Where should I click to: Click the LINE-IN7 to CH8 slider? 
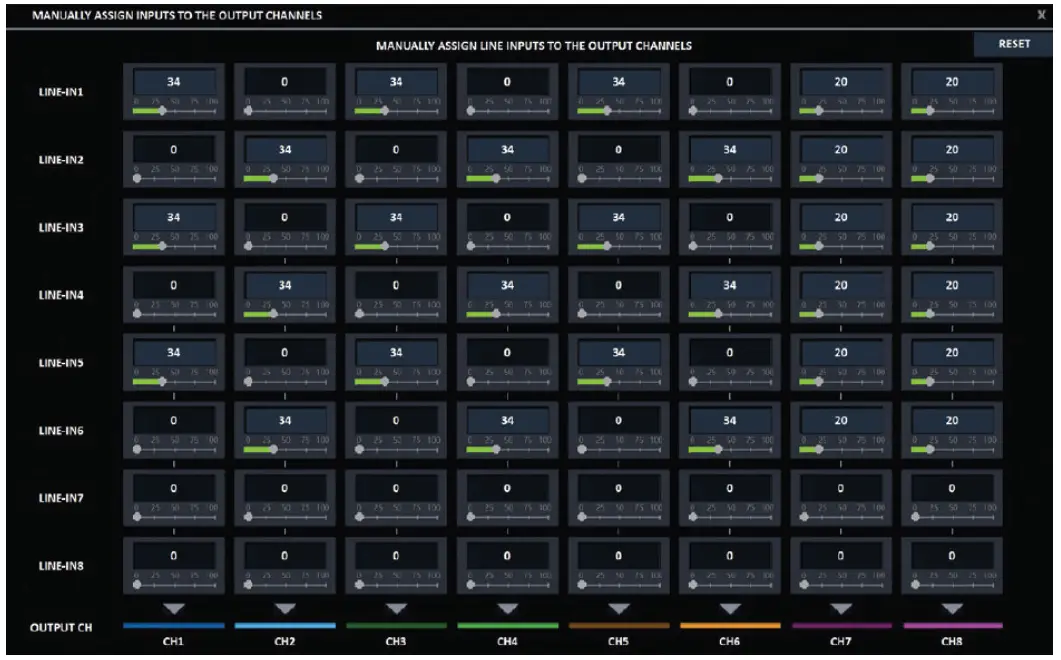[952, 516]
